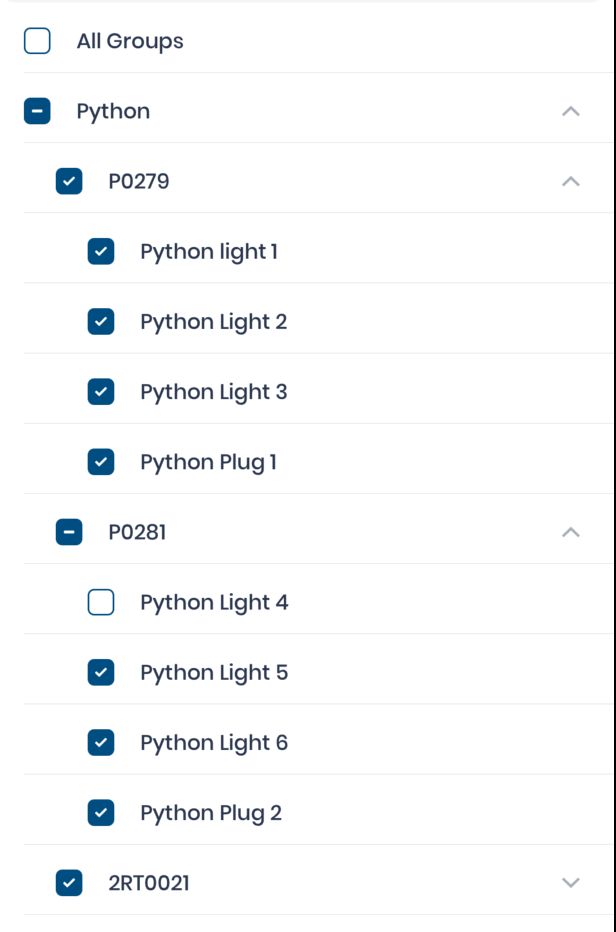Image resolution: width=616 pixels, height=932 pixels.
Task: Deselect Python Light 6 checkbox
Action: pos(101,742)
